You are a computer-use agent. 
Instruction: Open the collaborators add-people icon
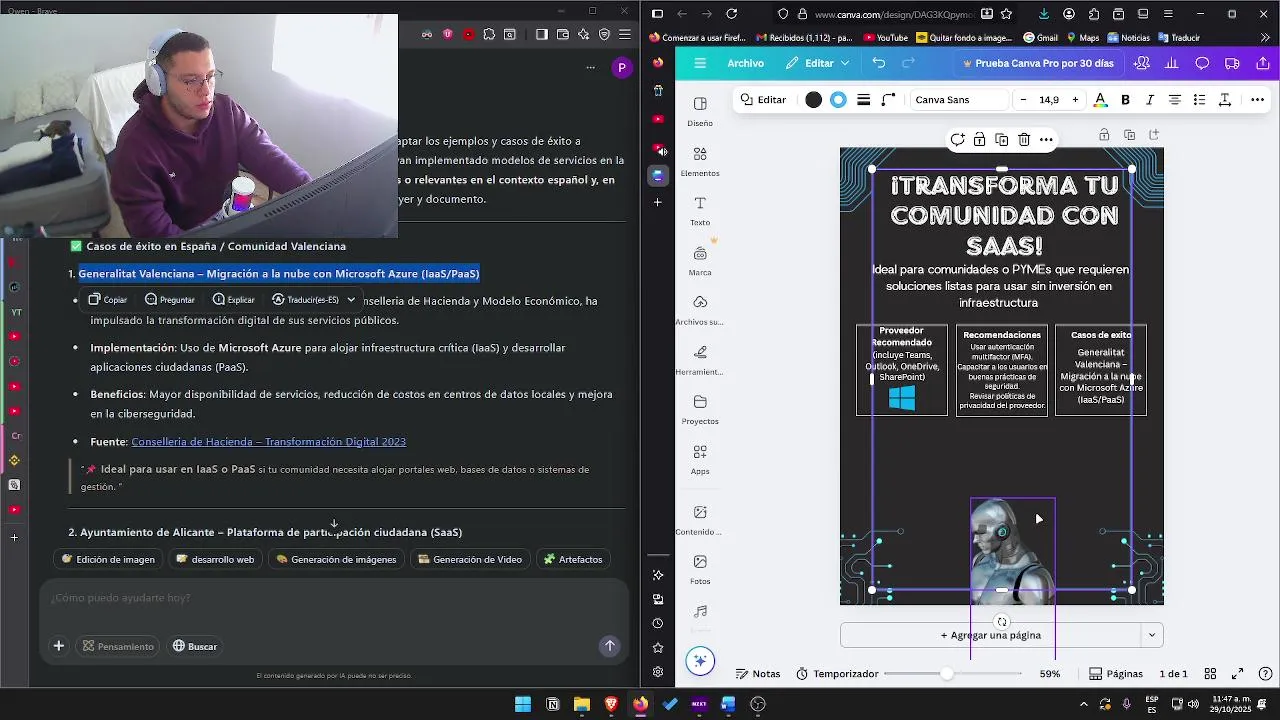click(1142, 63)
